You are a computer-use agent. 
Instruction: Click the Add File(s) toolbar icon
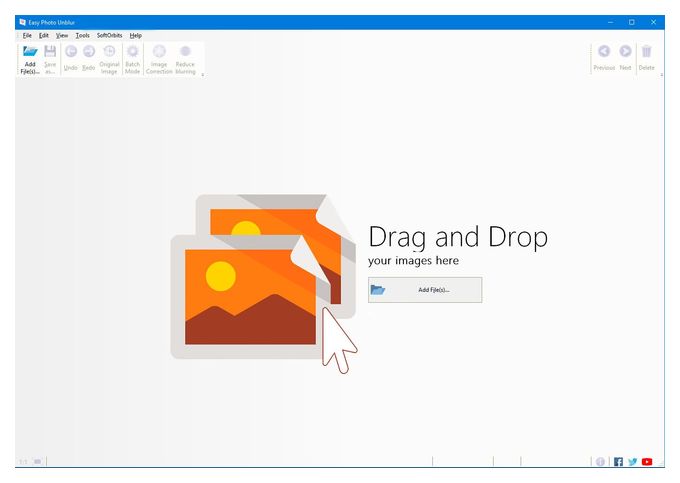point(30,59)
